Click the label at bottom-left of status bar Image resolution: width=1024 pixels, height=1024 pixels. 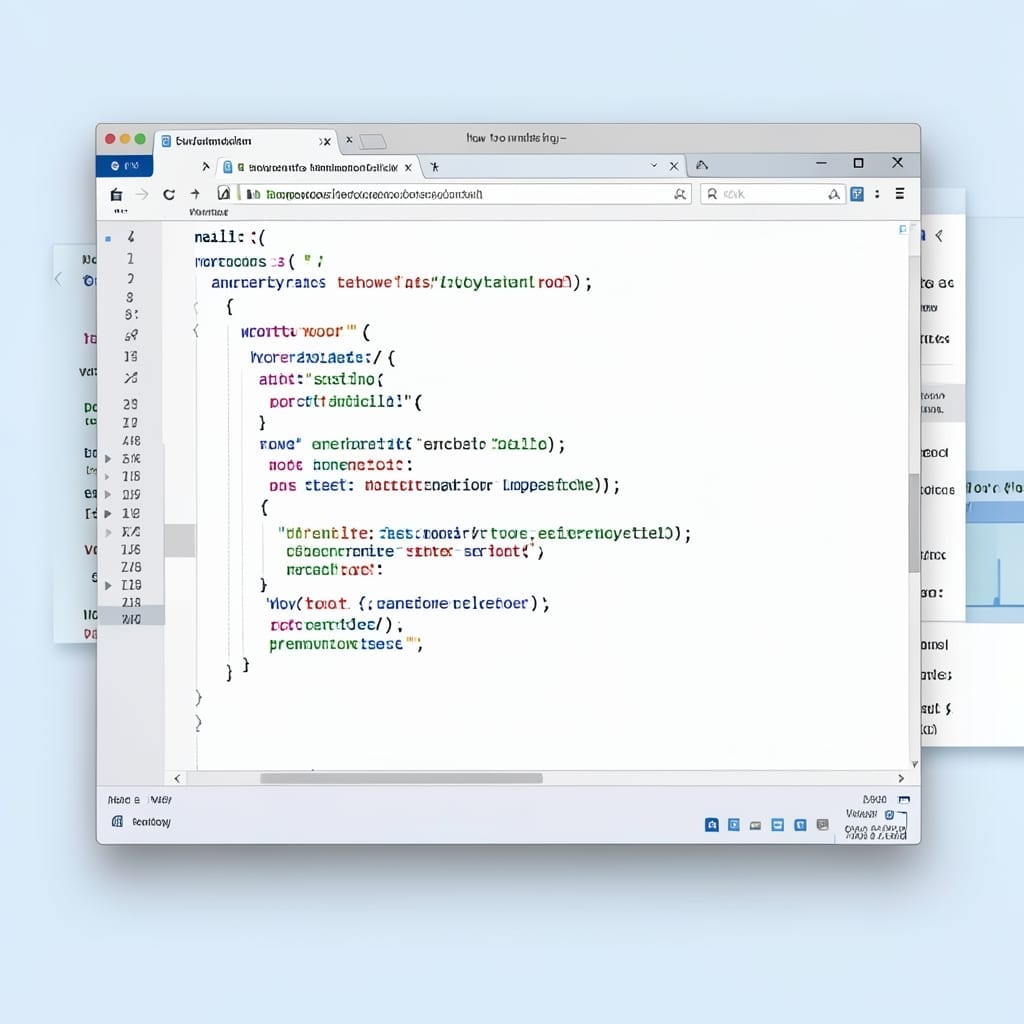click(x=151, y=822)
